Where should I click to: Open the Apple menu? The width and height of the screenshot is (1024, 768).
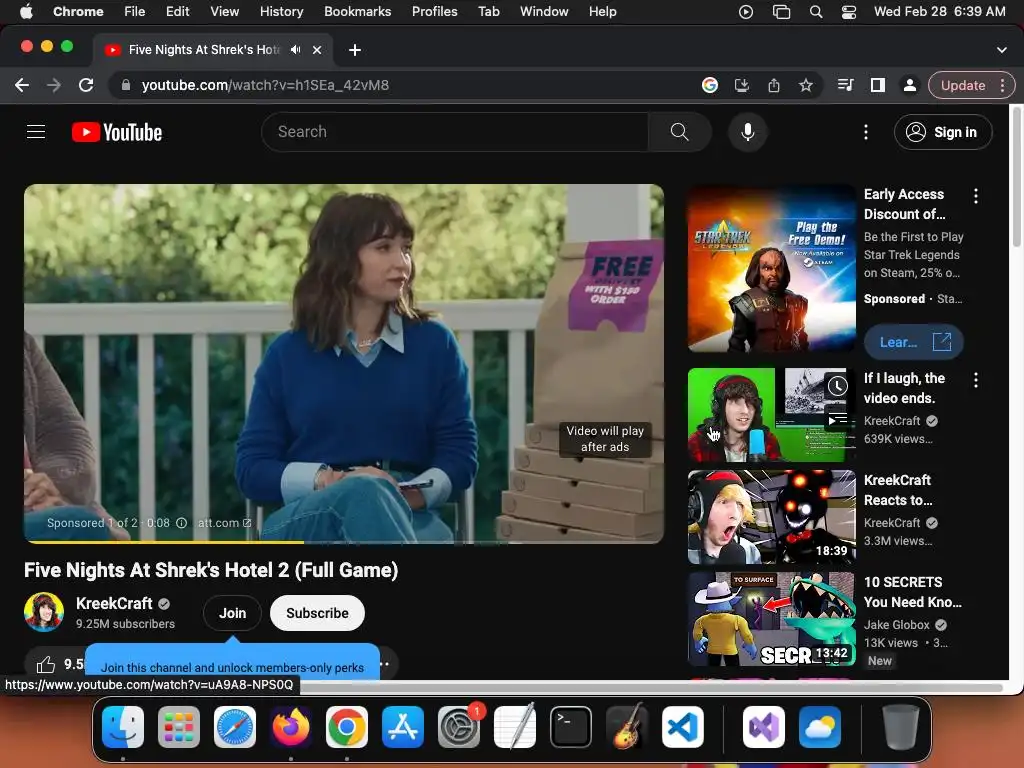point(26,11)
